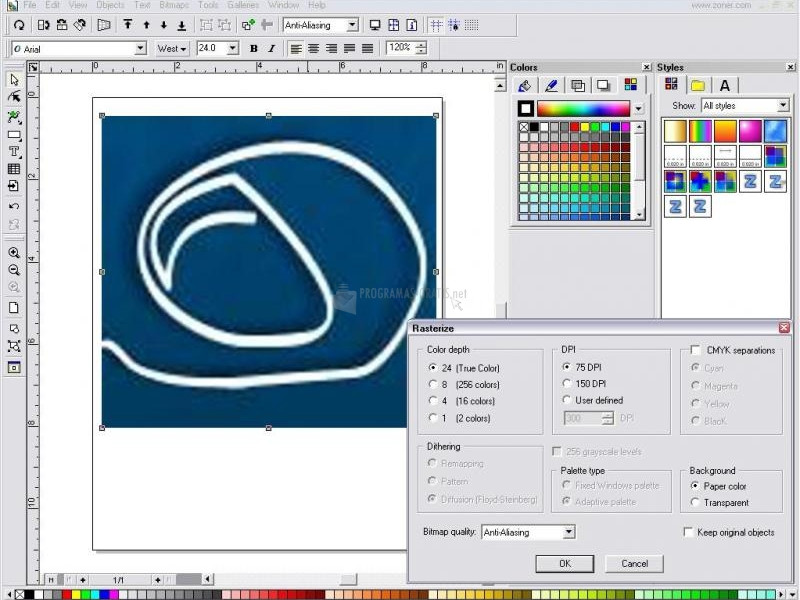Pick the black swatch in Colors panel

point(534,127)
